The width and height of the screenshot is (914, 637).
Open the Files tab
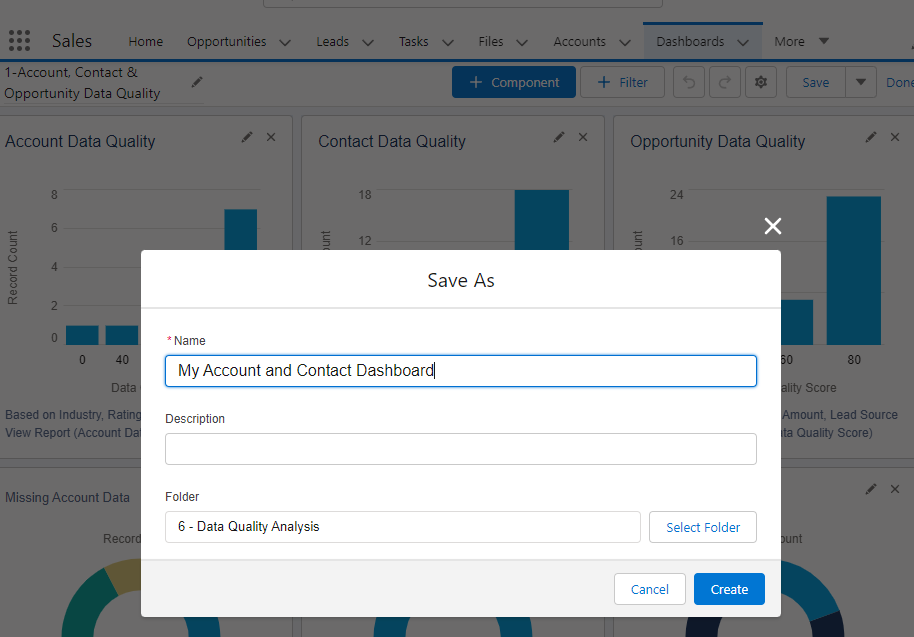click(x=491, y=41)
